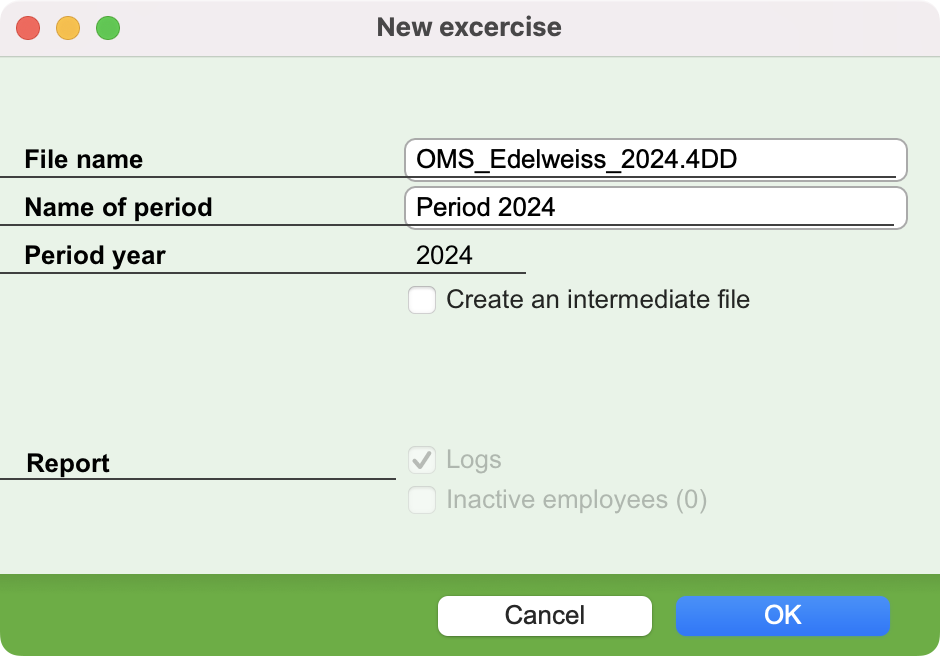
Task: Minimize the dialog using the yellow button
Action: (x=68, y=28)
